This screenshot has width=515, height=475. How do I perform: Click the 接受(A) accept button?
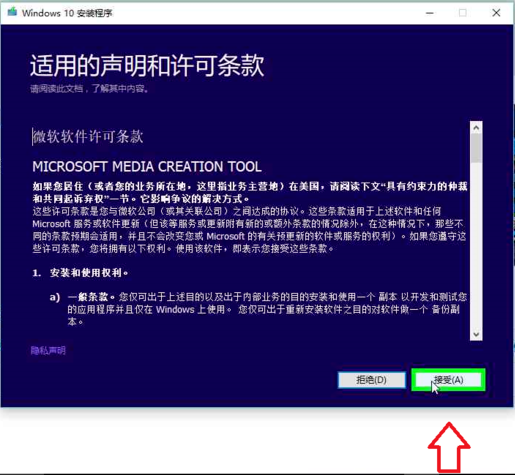[448, 380]
